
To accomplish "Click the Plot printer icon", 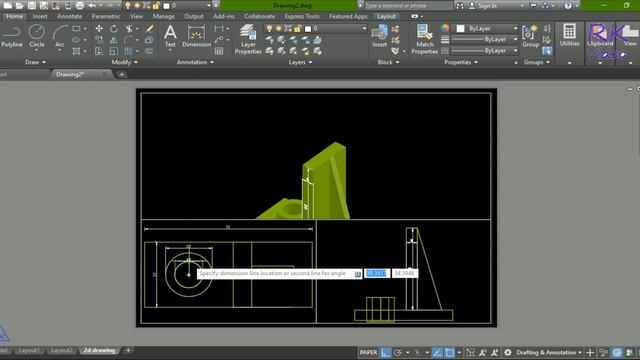I will (x=80, y=6).
